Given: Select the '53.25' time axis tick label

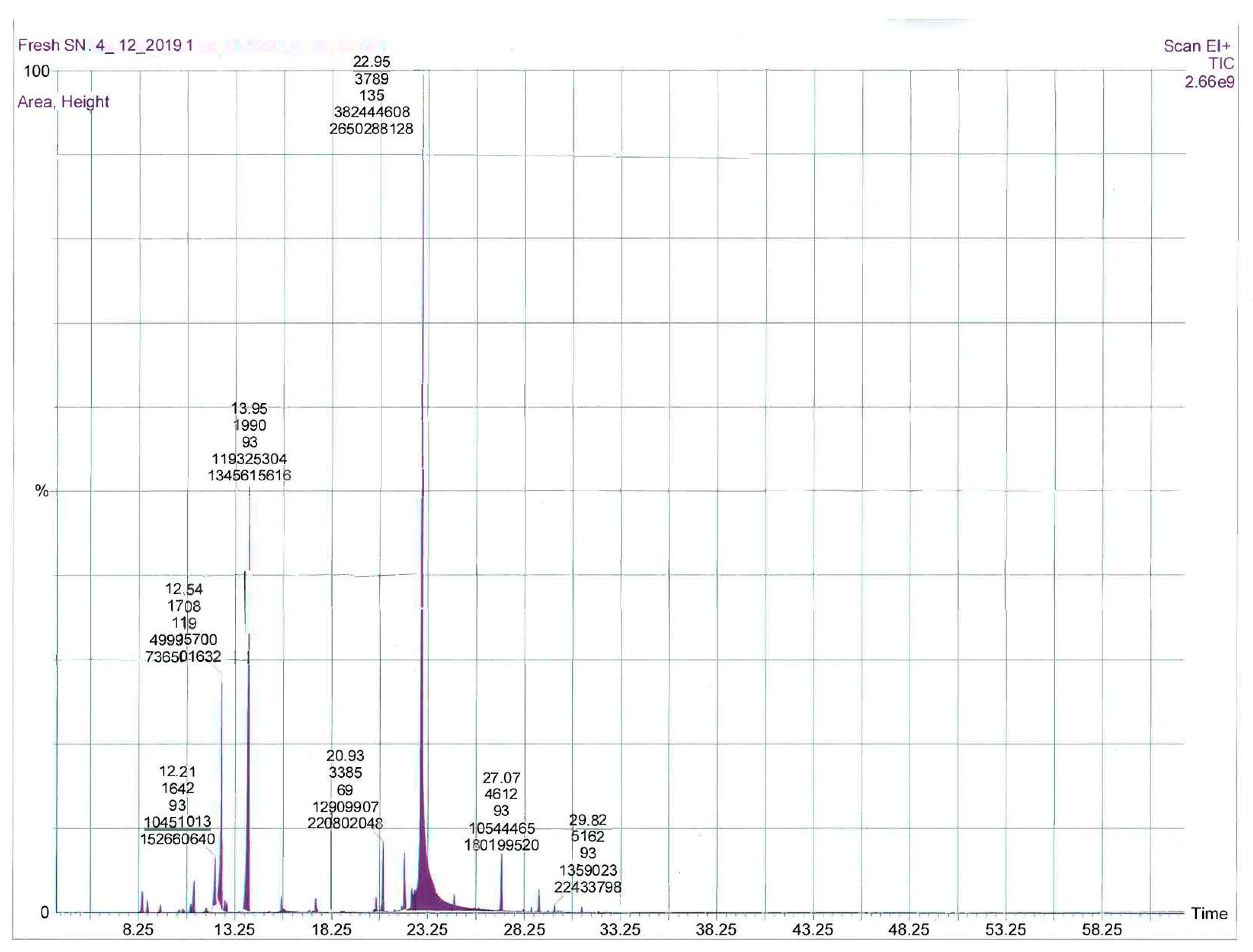Looking at the screenshot, I should tap(1005, 930).
